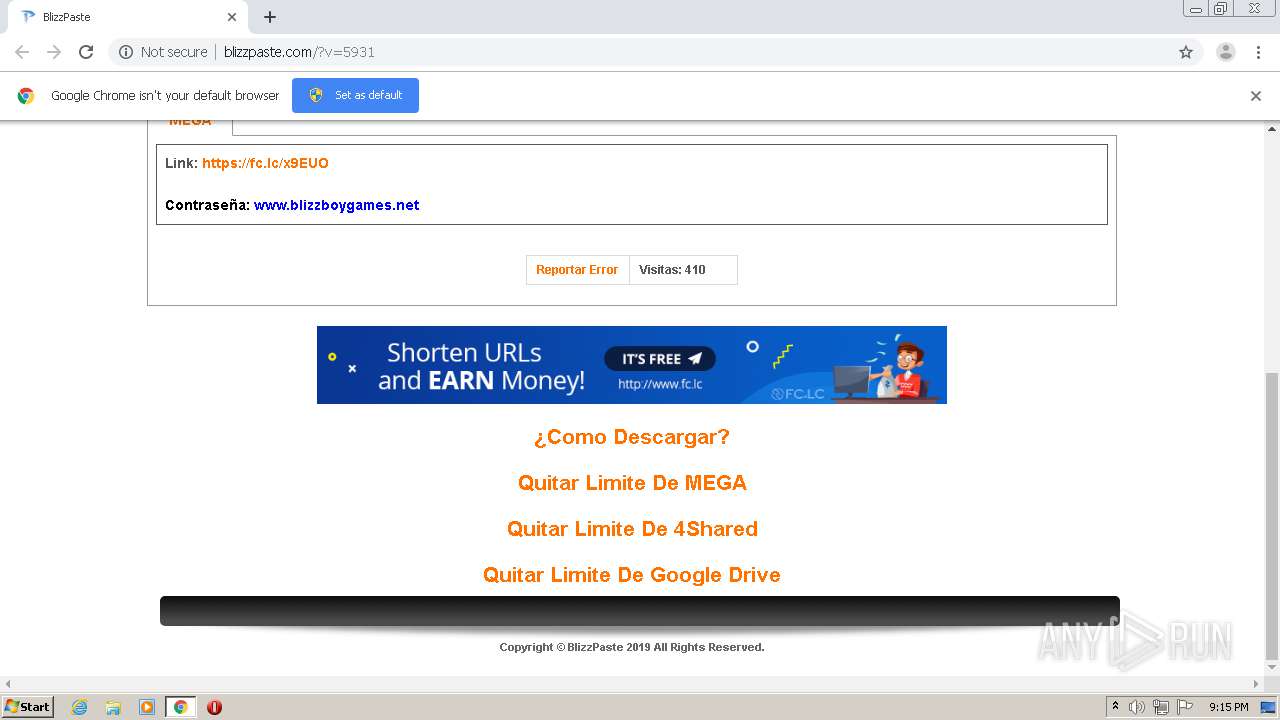Click the scroll down arrow
Viewport: 1280px width, 720px height.
[x=1272, y=667]
